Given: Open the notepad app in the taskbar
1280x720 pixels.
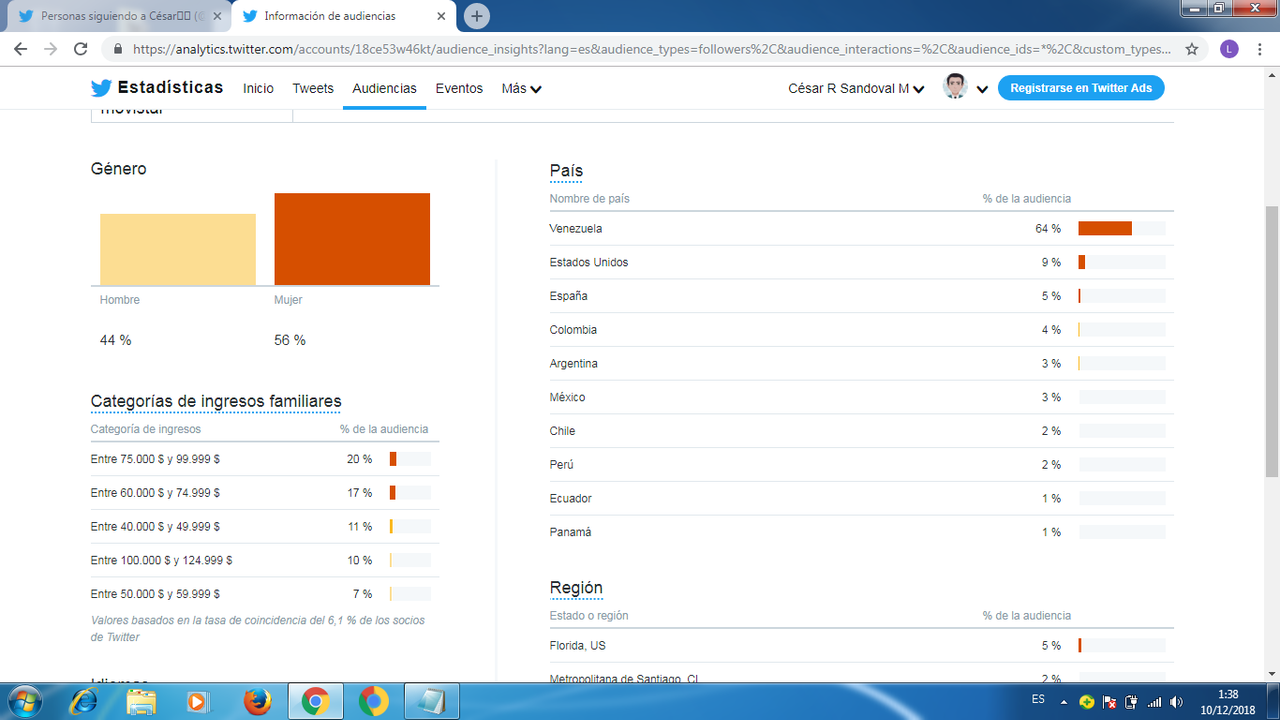Looking at the screenshot, I should [431, 701].
